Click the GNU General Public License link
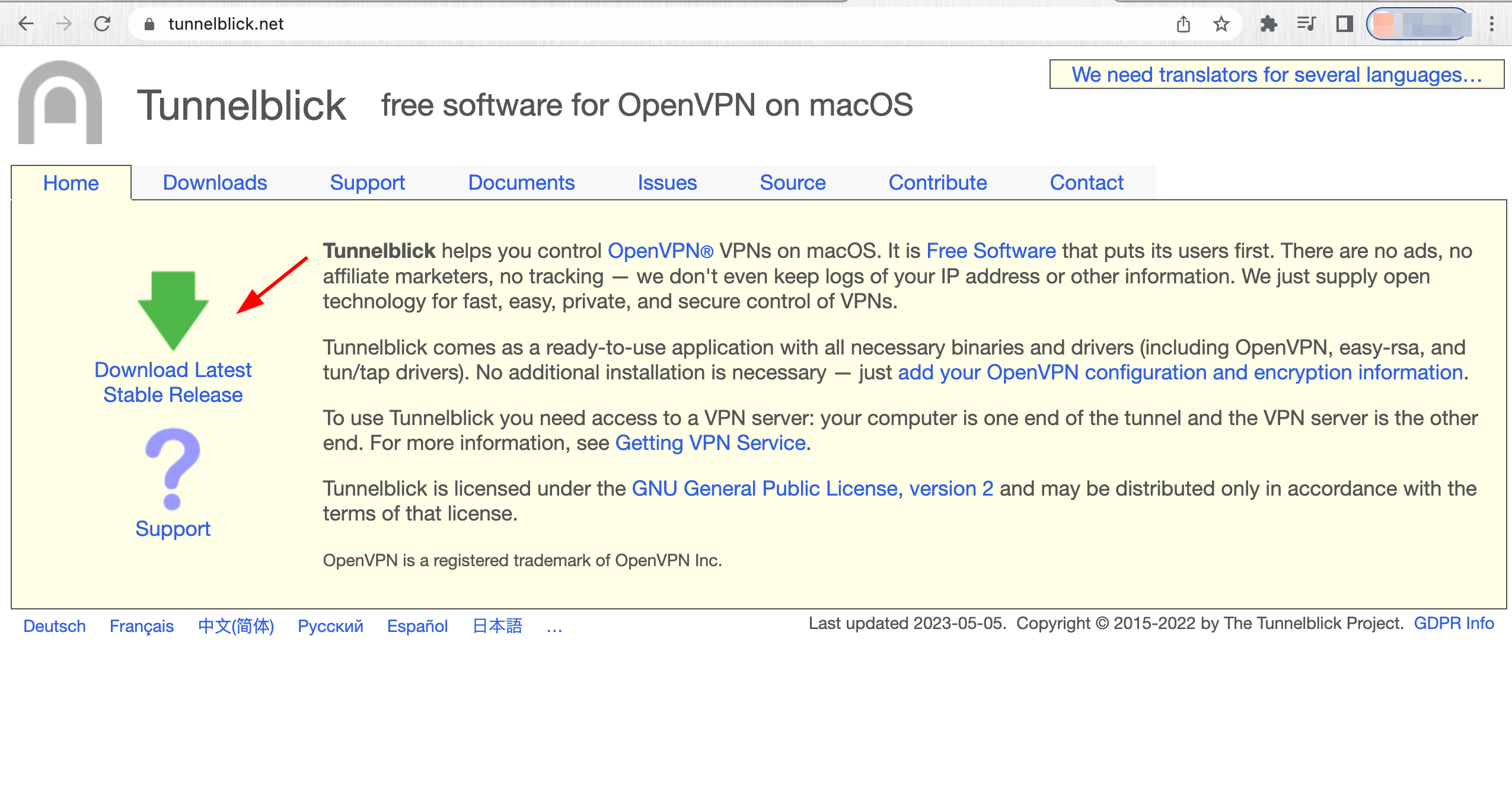 tap(812, 488)
